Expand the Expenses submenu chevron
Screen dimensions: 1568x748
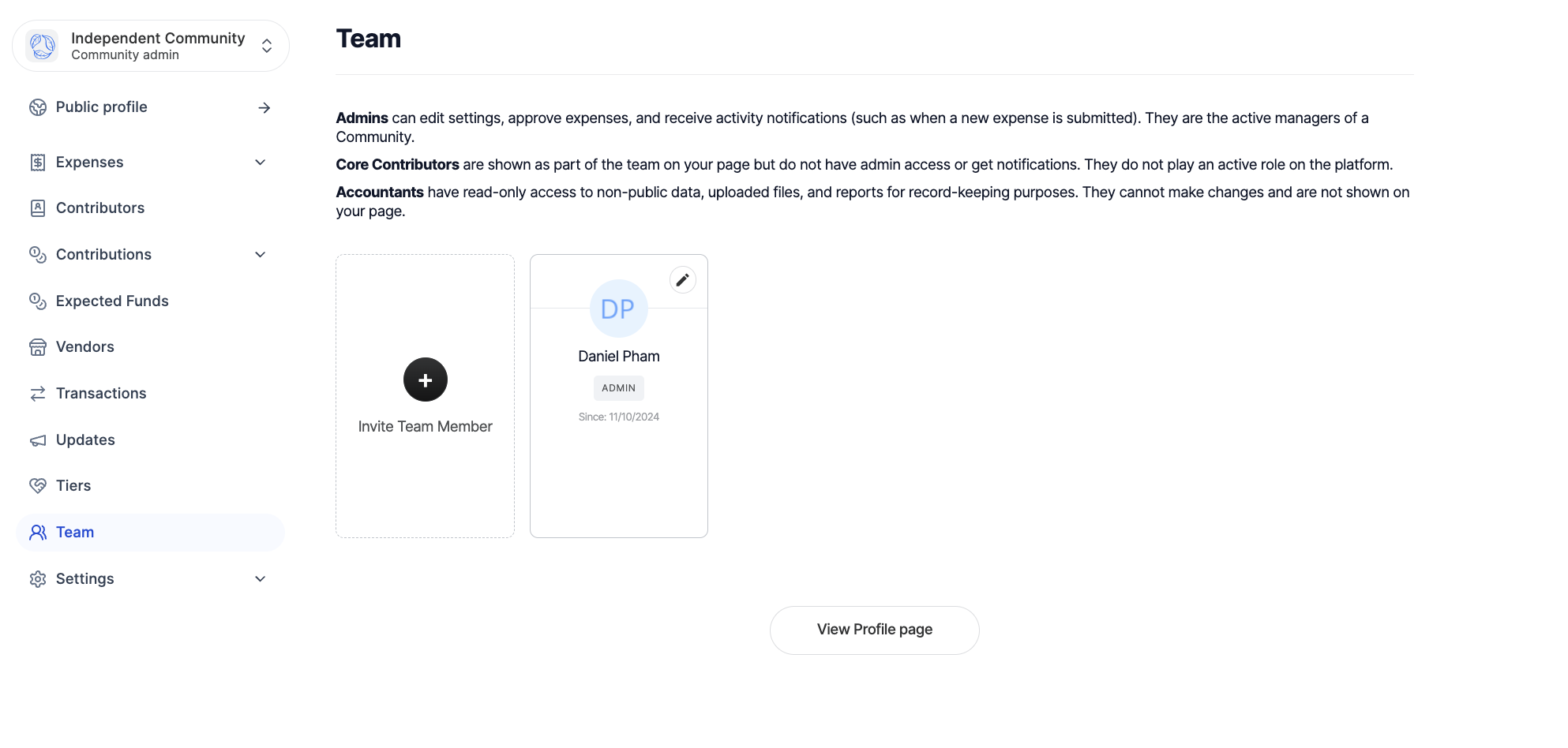click(x=261, y=163)
